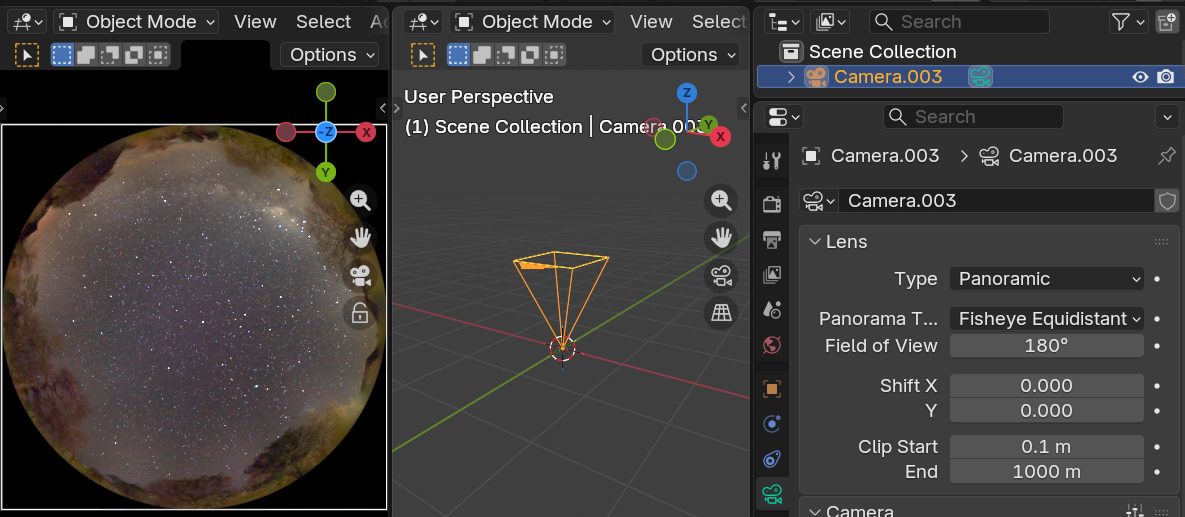
Task: Expand the Camera.003 tree item in outliner
Action: [x=791, y=77]
